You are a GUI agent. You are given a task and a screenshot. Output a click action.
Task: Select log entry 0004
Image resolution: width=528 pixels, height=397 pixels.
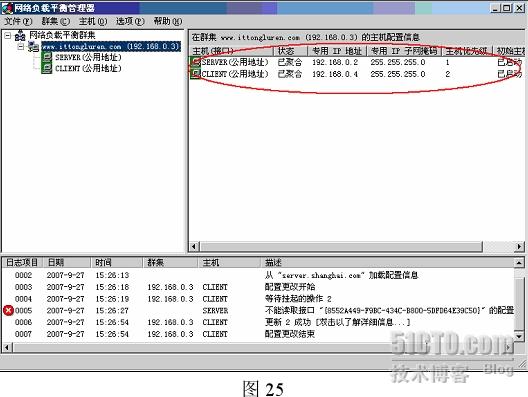click(x=258, y=299)
